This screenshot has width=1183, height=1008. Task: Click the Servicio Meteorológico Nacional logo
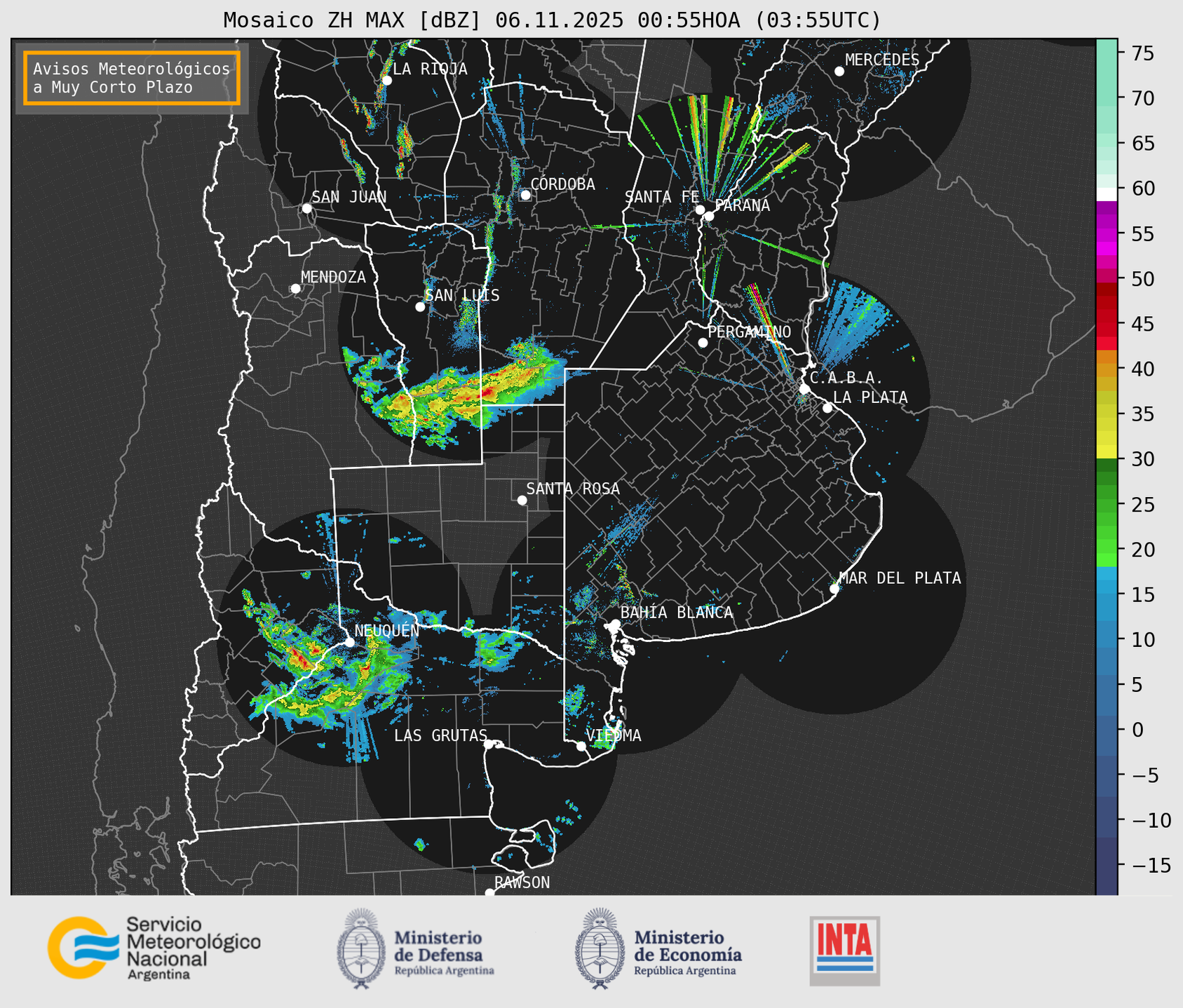pos(153,948)
